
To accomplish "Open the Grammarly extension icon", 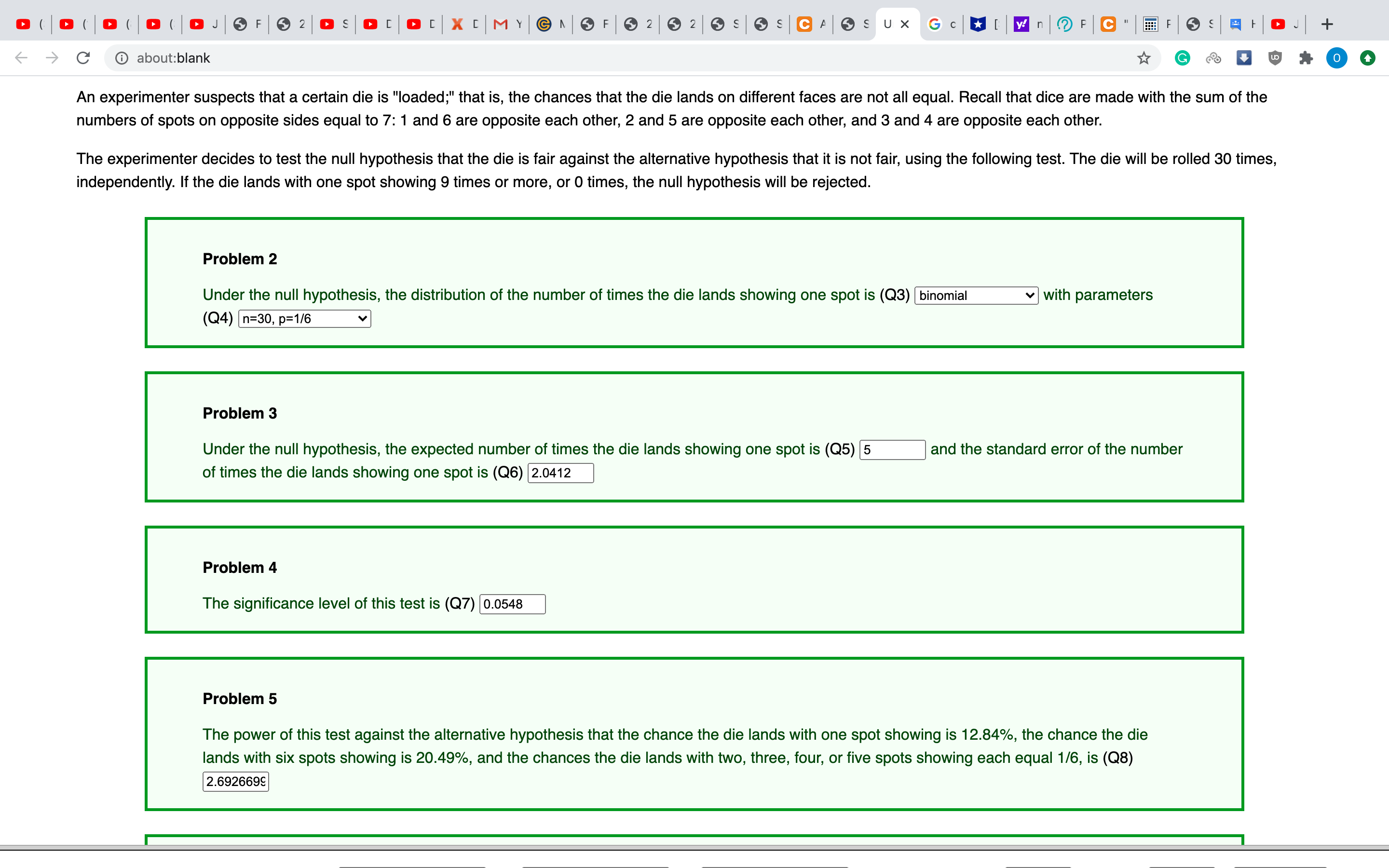I will [x=1183, y=57].
